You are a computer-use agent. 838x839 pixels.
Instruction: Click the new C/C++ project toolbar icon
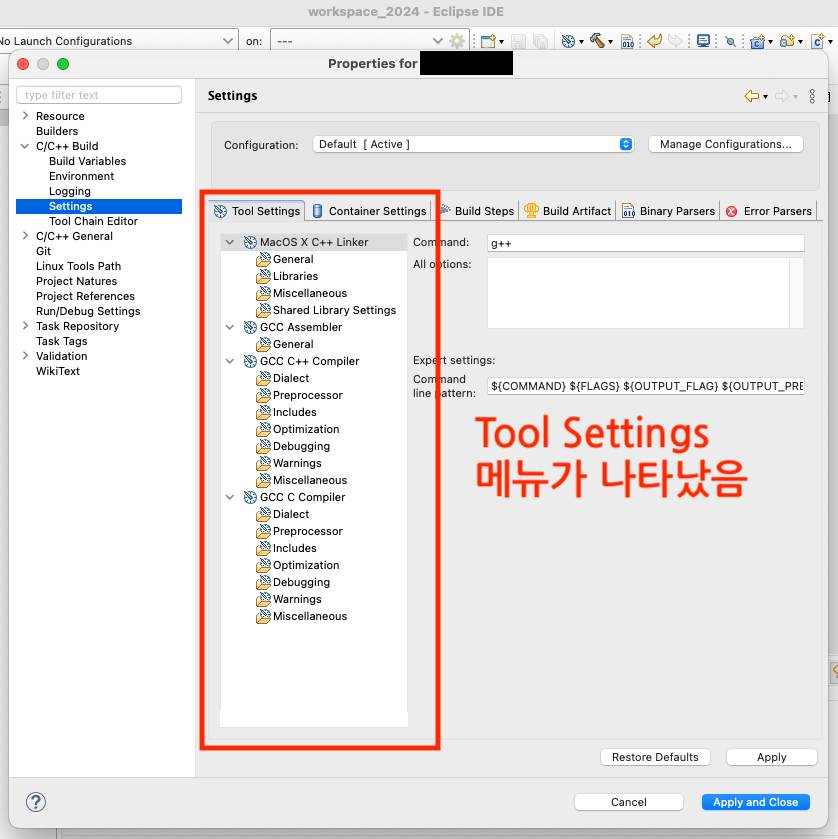[x=757, y=41]
